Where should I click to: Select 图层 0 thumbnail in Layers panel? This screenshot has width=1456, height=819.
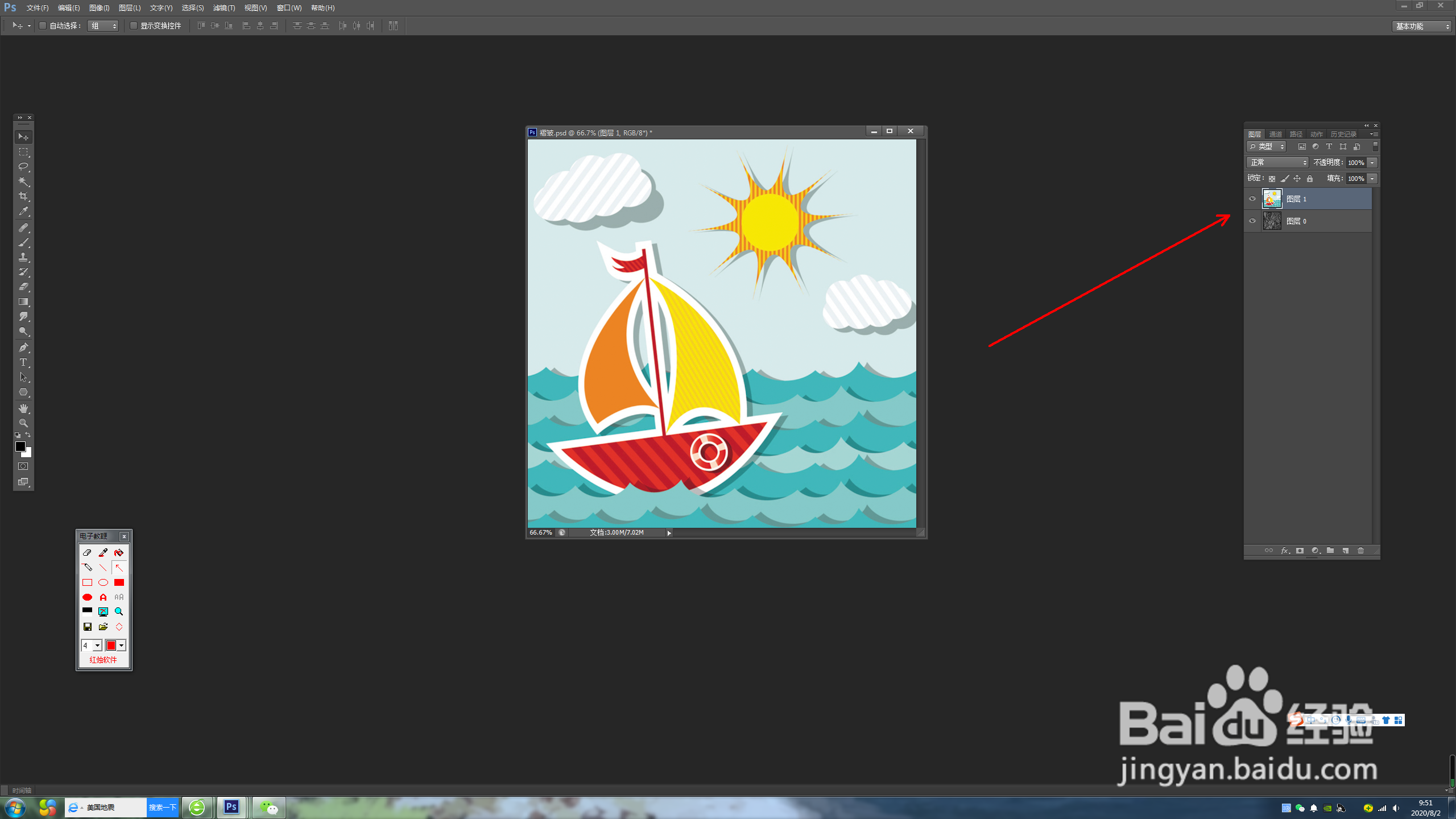click(x=1272, y=221)
